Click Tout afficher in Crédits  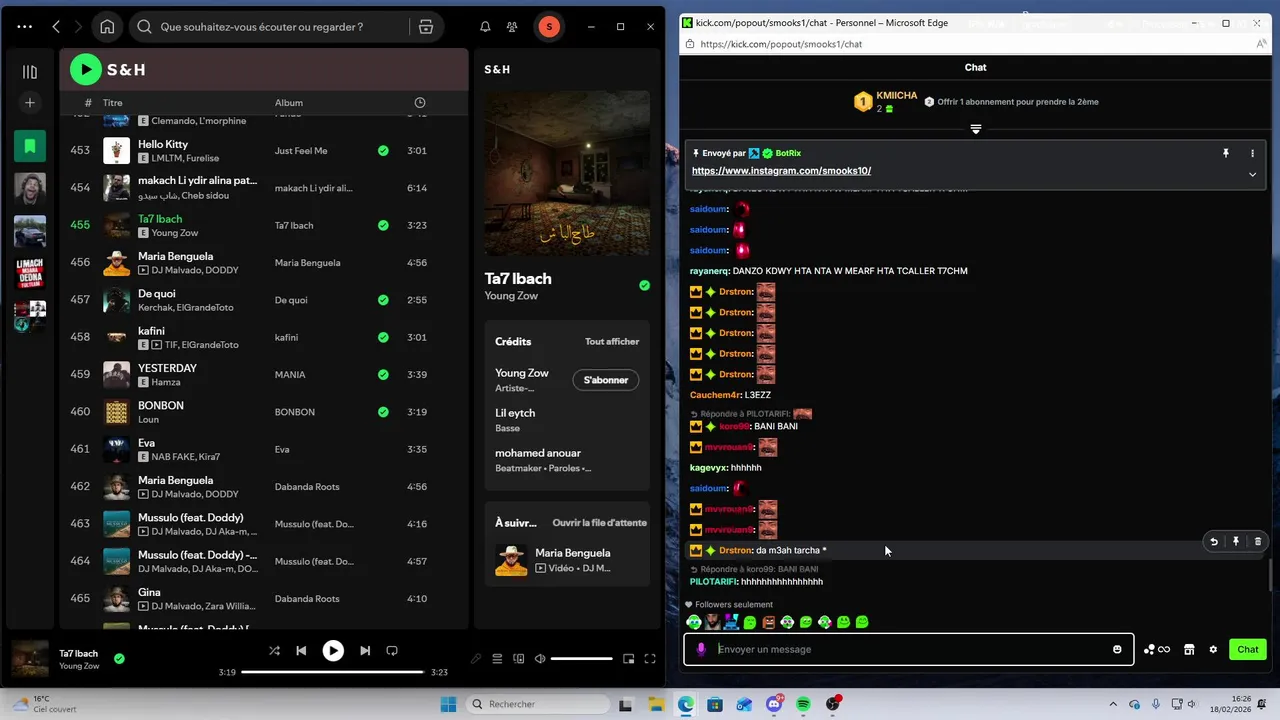[x=612, y=342]
